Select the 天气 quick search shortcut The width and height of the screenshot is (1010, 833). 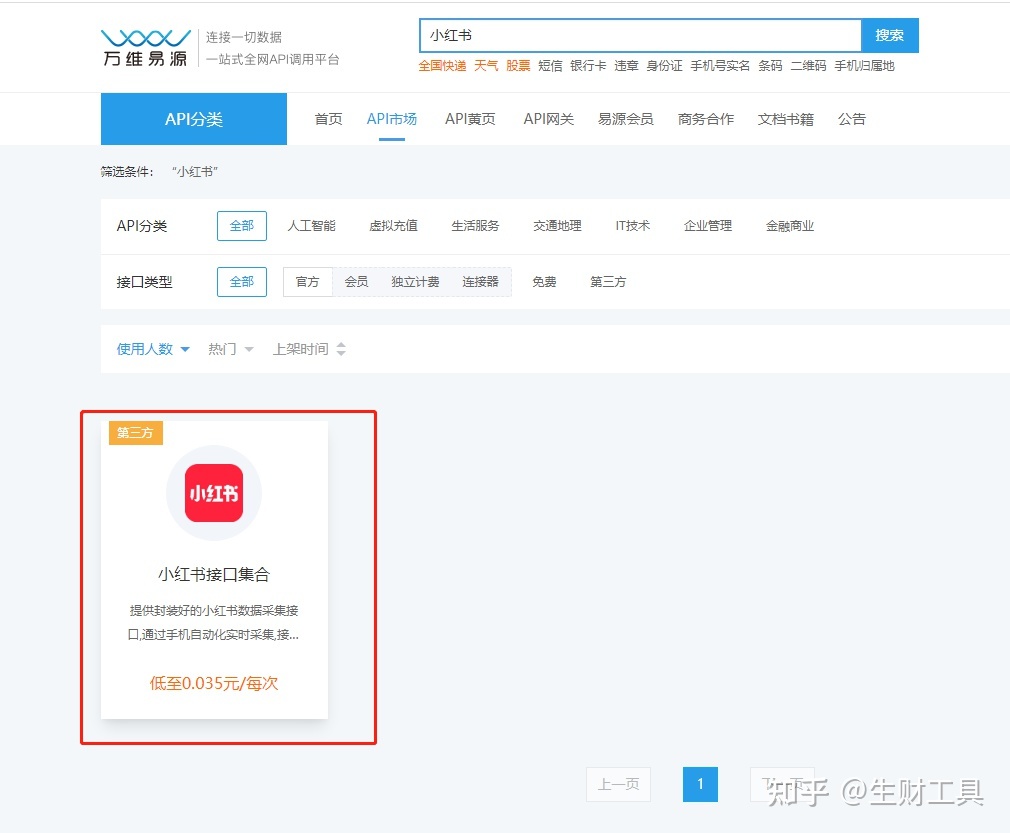point(486,66)
